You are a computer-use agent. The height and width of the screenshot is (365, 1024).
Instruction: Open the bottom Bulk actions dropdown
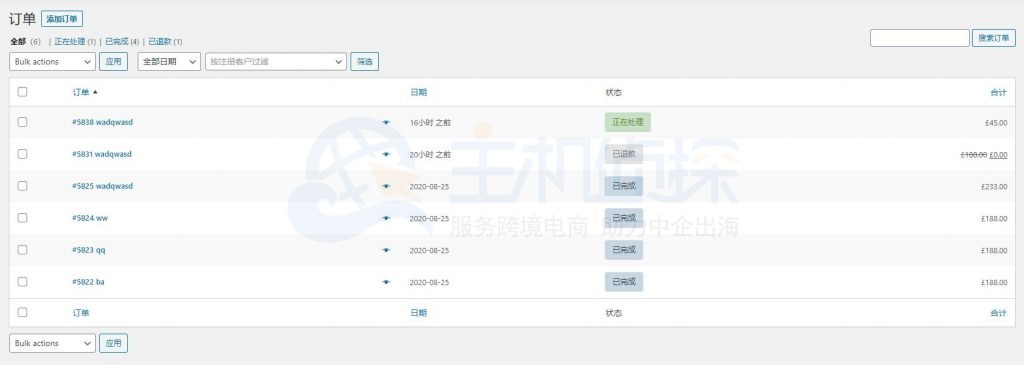(x=52, y=343)
